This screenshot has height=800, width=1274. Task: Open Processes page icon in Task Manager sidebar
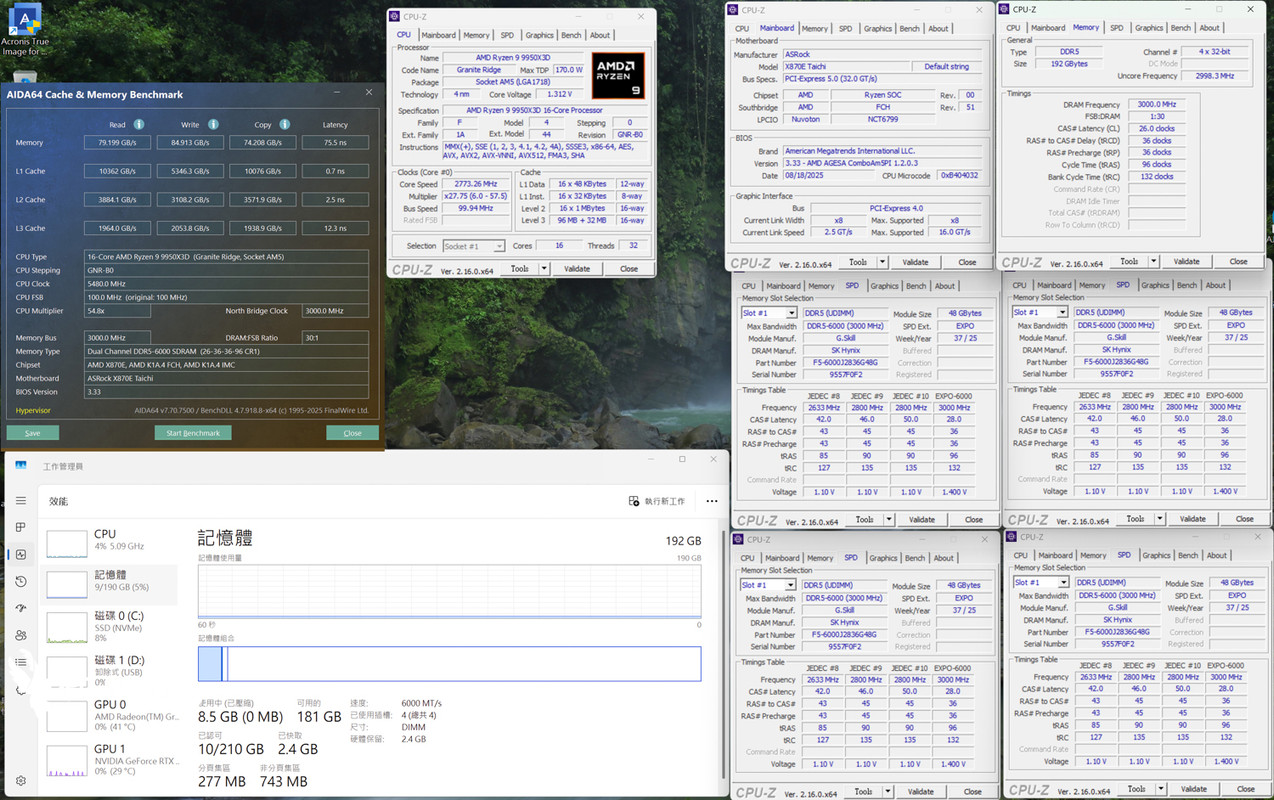pyautogui.click(x=21, y=528)
